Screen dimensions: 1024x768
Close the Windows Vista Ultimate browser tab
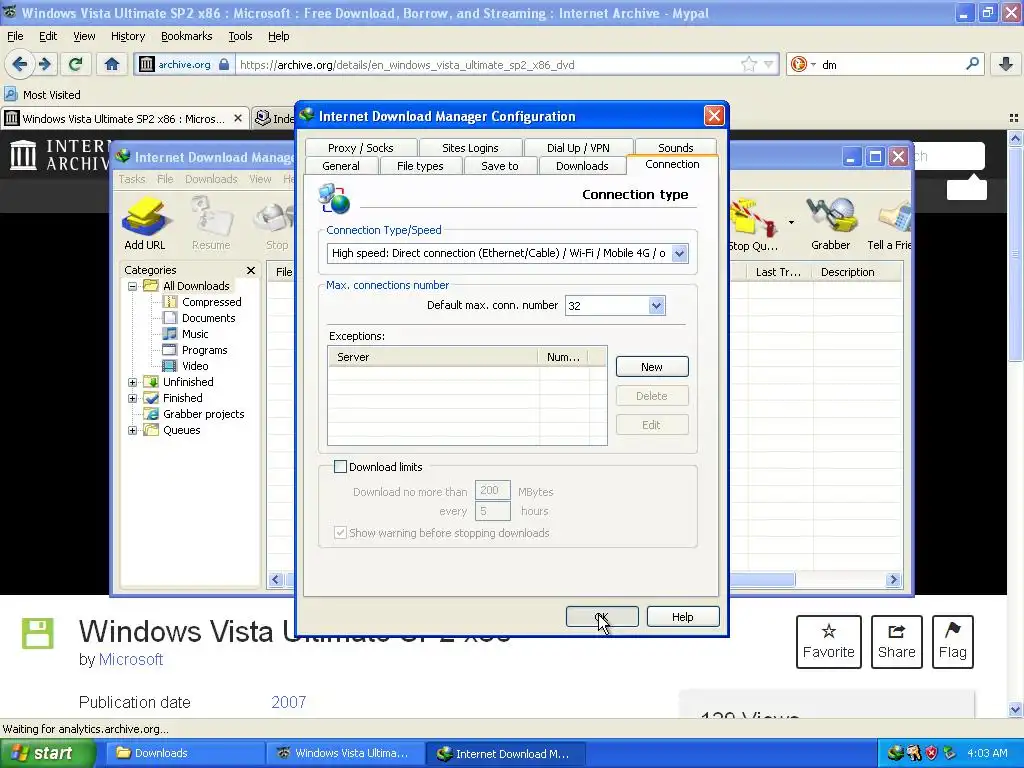pyautogui.click(x=238, y=118)
